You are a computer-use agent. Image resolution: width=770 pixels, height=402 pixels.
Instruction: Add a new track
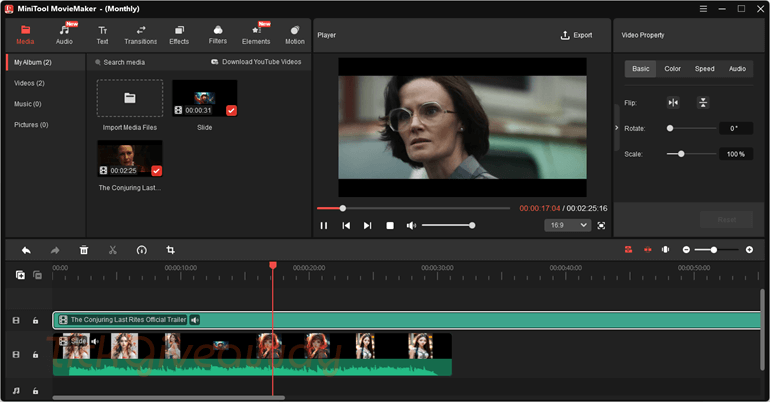(20, 275)
